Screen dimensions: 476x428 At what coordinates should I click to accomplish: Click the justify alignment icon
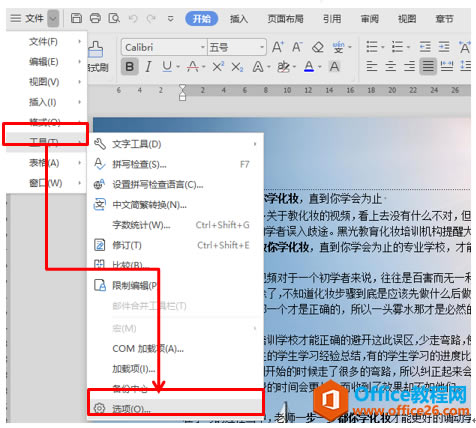coord(428,66)
